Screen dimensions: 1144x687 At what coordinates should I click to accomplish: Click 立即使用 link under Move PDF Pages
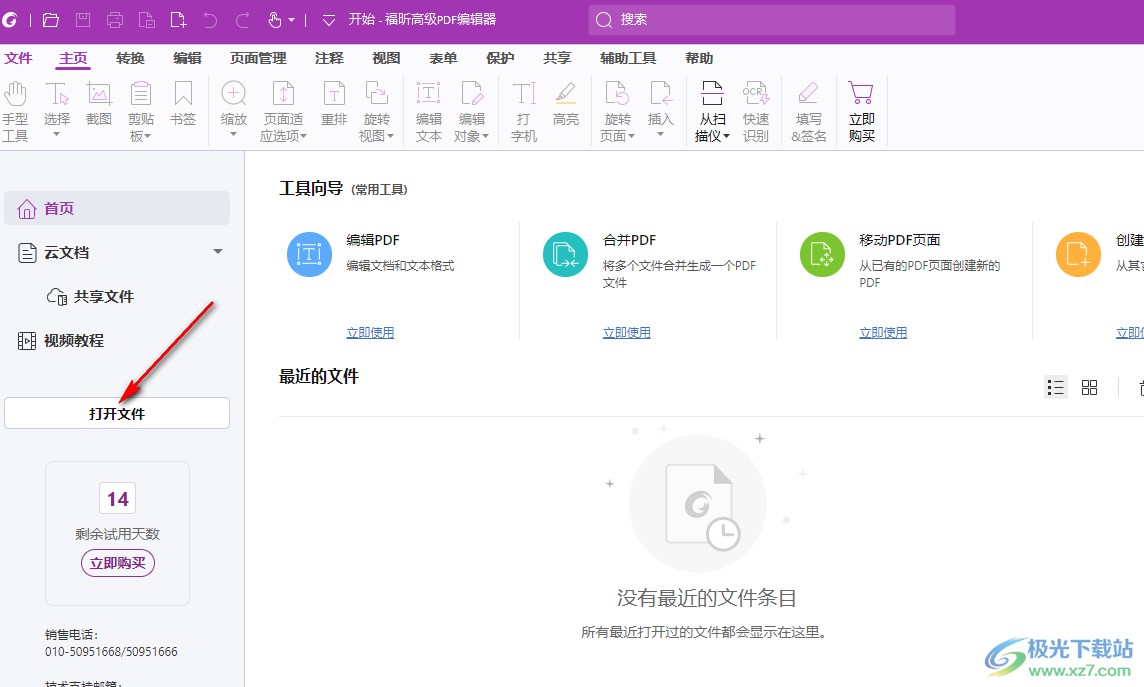(x=883, y=333)
